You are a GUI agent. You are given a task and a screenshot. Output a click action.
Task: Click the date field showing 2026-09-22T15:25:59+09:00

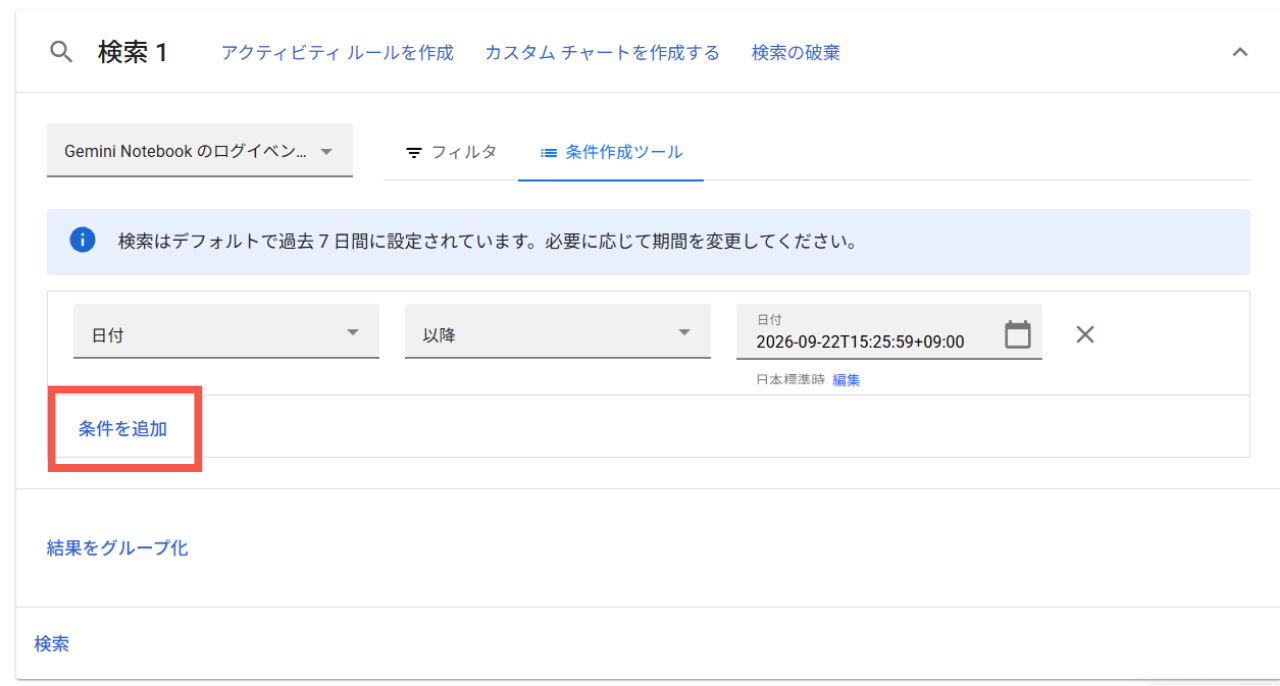[x=889, y=332]
